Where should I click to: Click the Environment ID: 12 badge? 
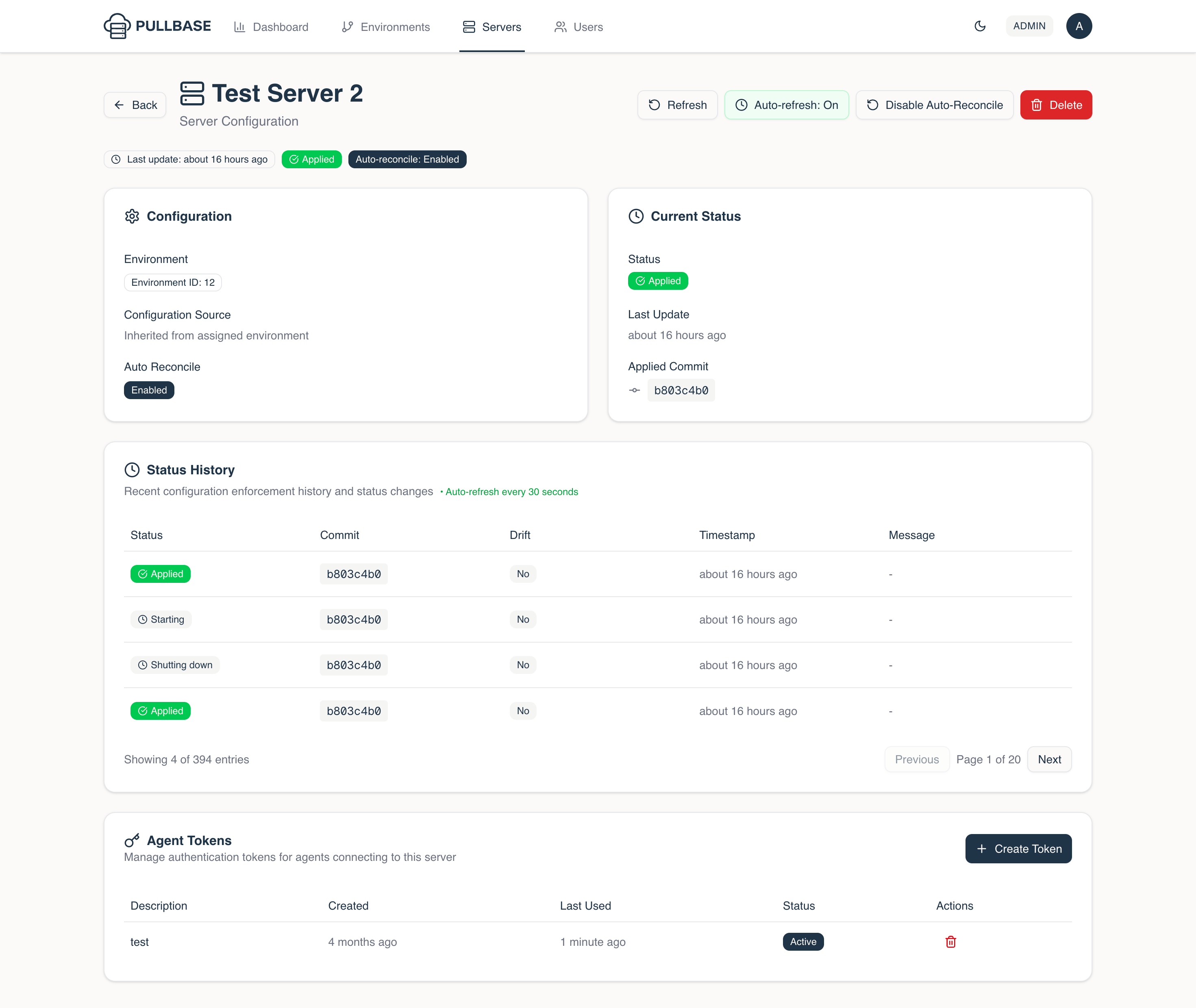[173, 282]
